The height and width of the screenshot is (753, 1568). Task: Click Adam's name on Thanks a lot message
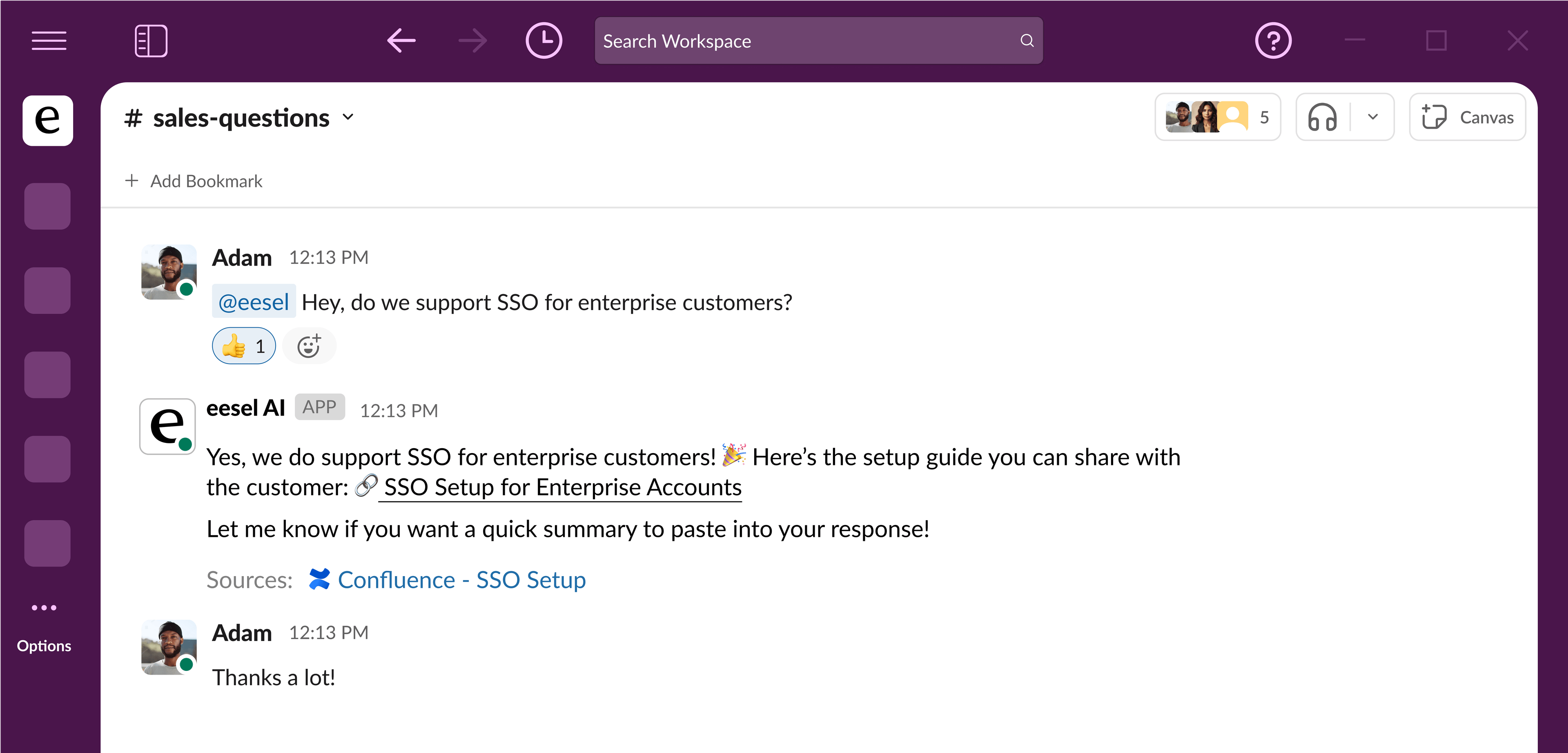pyautogui.click(x=242, y=633)
